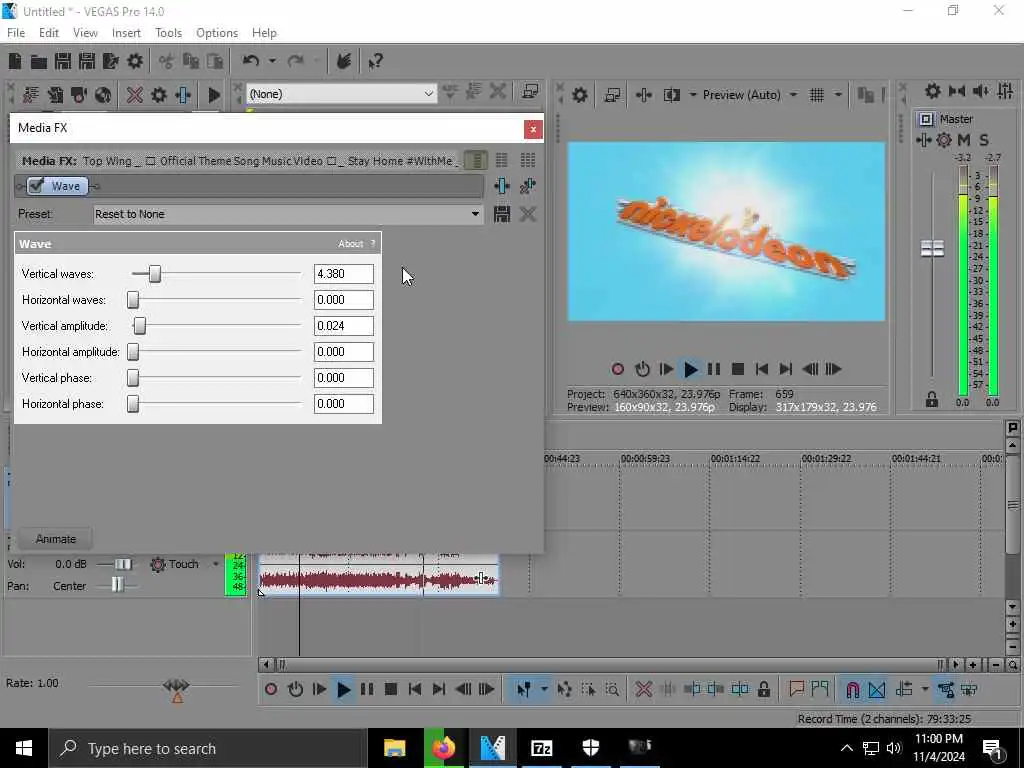Expand the undo history dropdown arrow
Image resolution: width=1024 pixels, height=768 pixels.
point(272,61)
